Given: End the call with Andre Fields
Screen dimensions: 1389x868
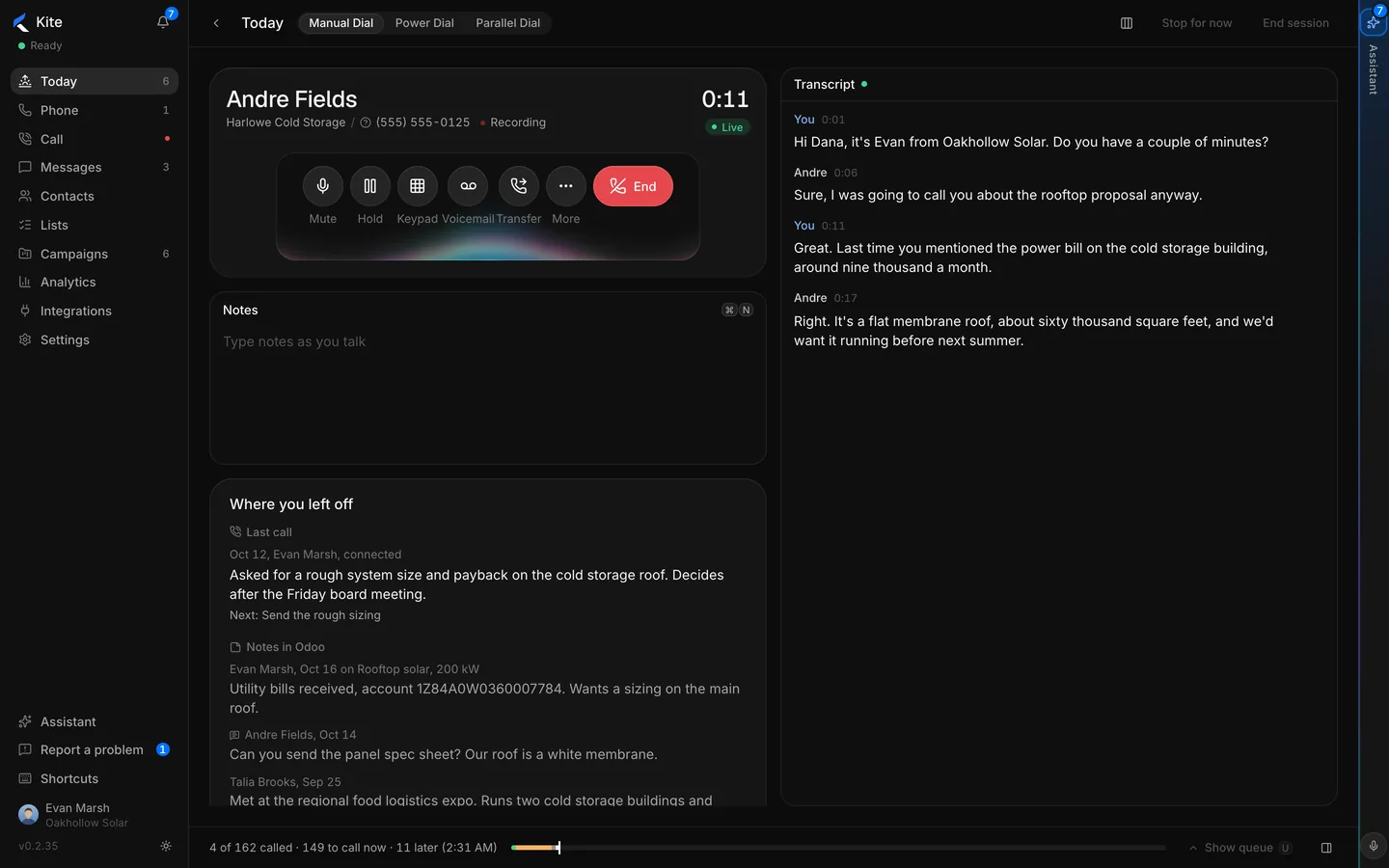Looking at the screenshot, I should click(633, 186).
